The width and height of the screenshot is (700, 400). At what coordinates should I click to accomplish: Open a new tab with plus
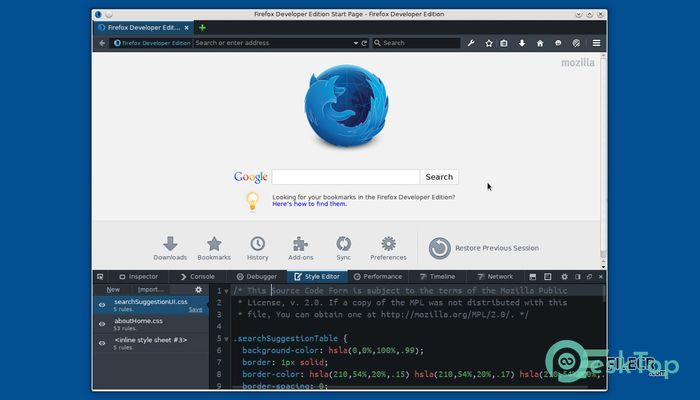click(x=202, y=28)
